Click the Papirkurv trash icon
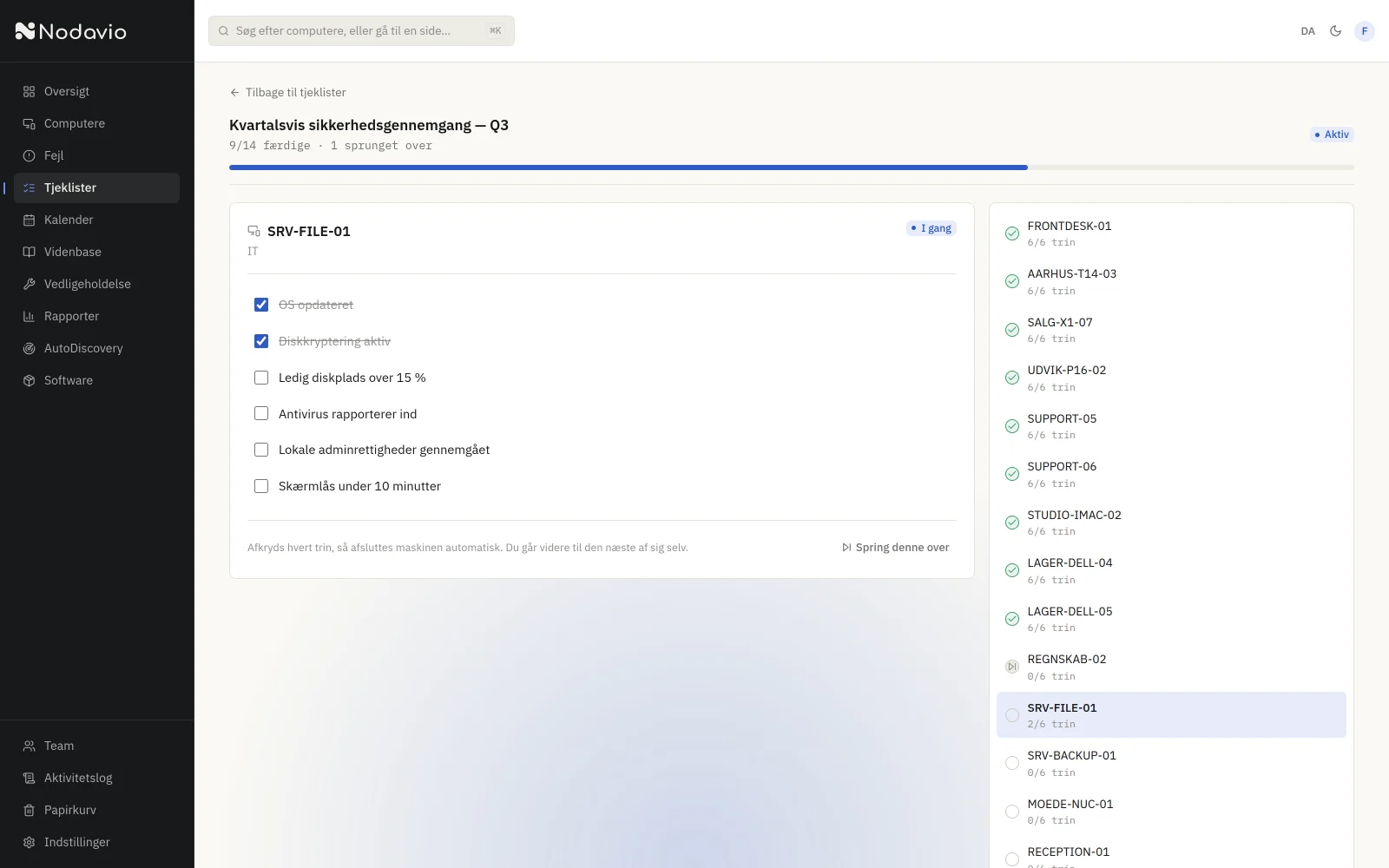The image size is (1389, 868). point(29,810)
